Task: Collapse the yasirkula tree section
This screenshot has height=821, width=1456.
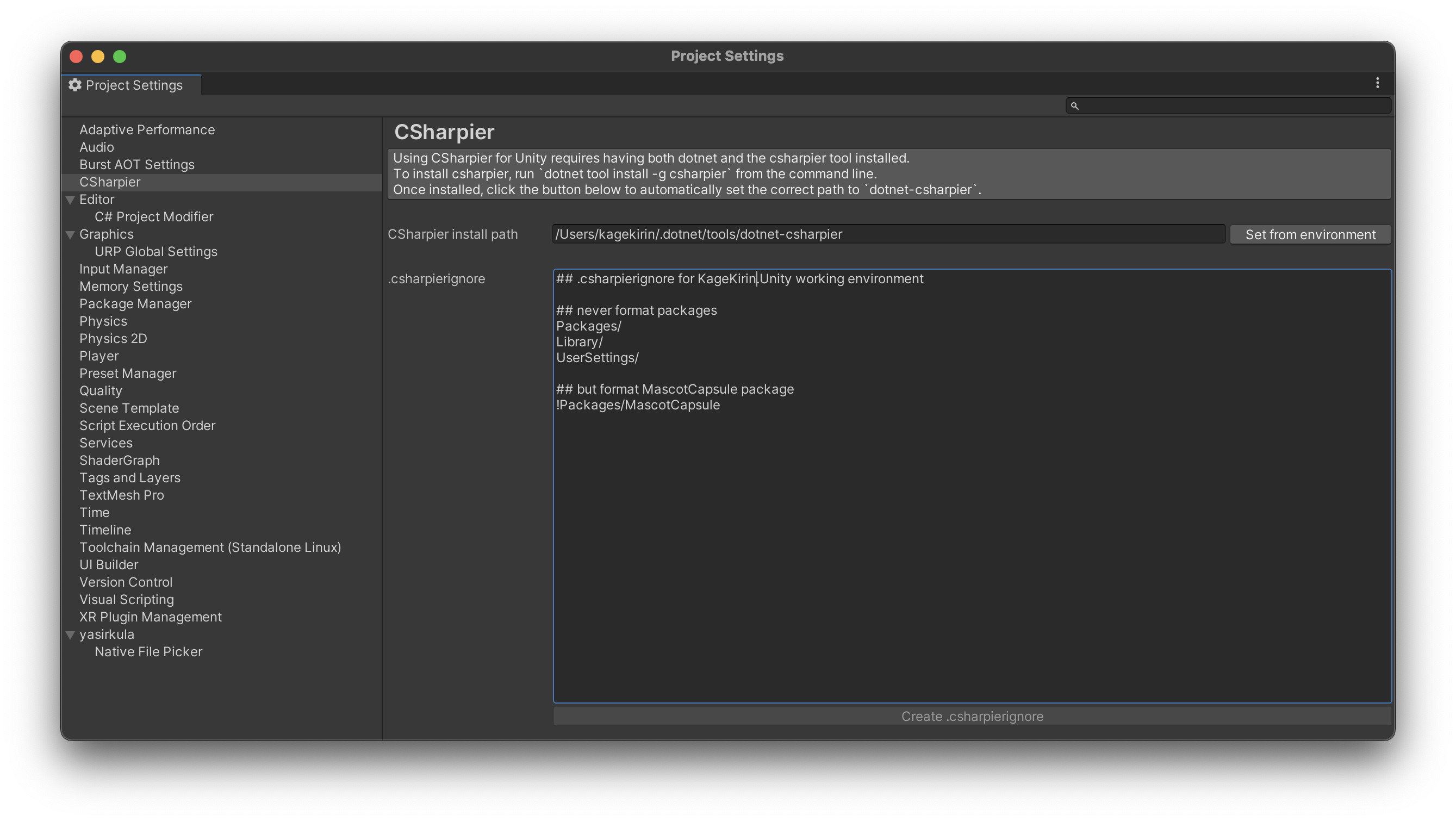Action: [x=71, y=635]
